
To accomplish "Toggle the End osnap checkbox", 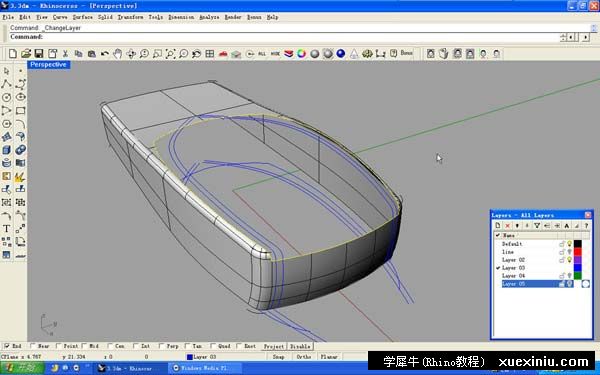I will [x=7, y=346].
